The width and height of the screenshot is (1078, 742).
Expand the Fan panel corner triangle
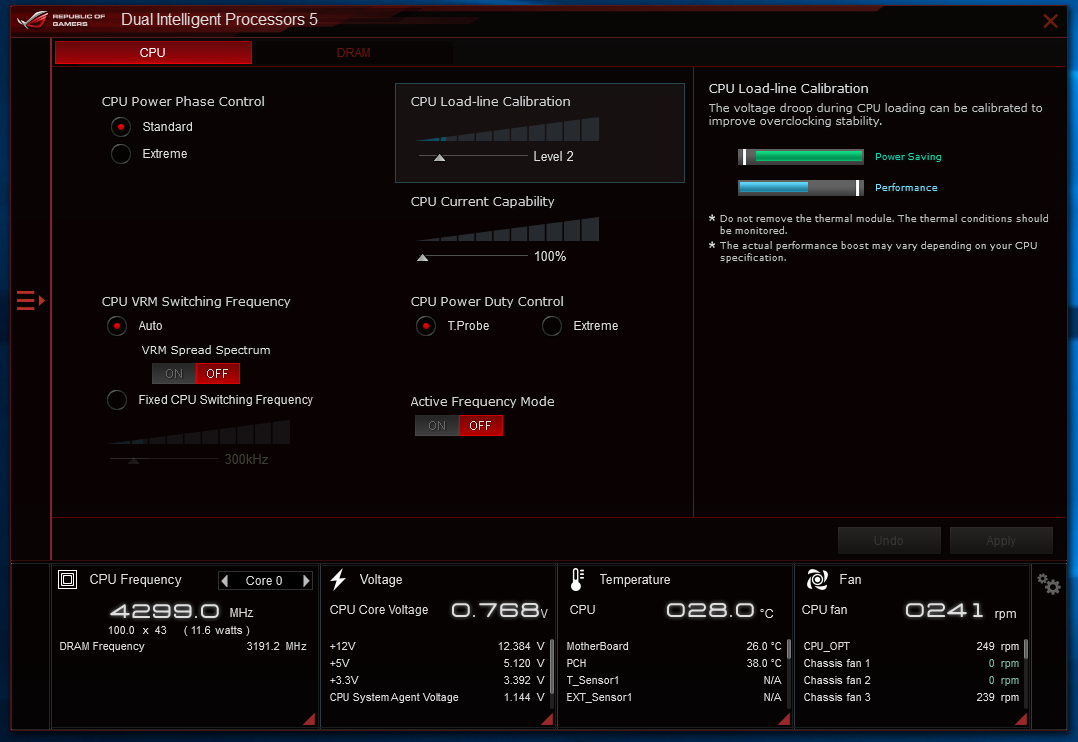point(1022,719)
